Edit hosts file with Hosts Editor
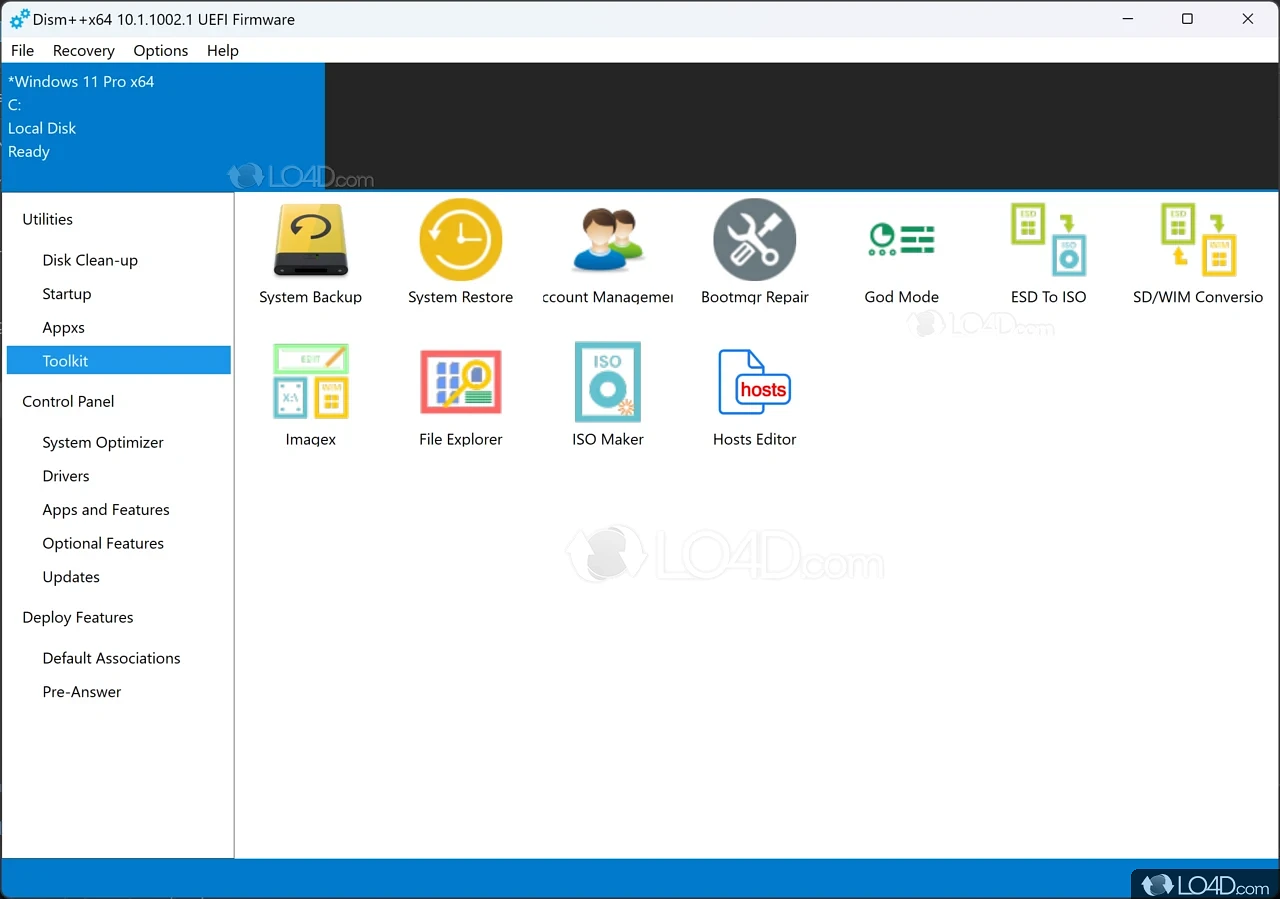This screenshot has width=1280, height=899. click(x=754, y=392)
